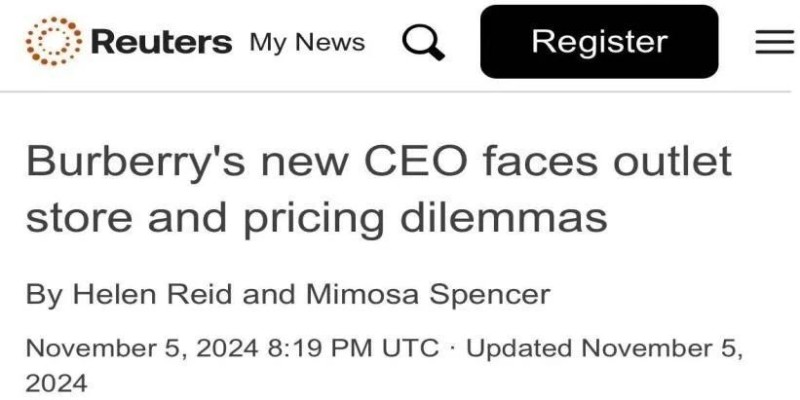The height and width of the screenshot is (400, 800).
Task: Open the search magnifying glass
Action: 423,43
